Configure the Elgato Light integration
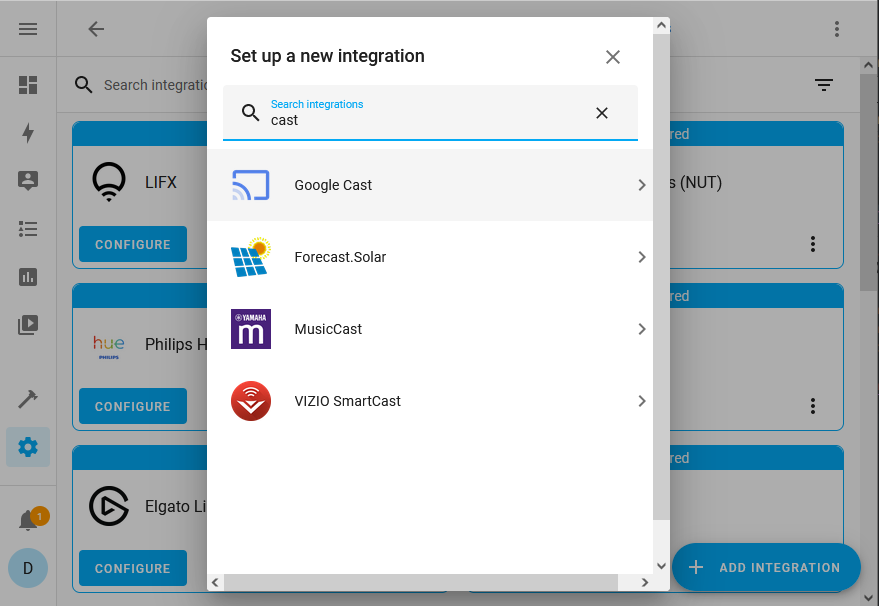The width and height of the screenshot is (879, 606). (133, 568)
